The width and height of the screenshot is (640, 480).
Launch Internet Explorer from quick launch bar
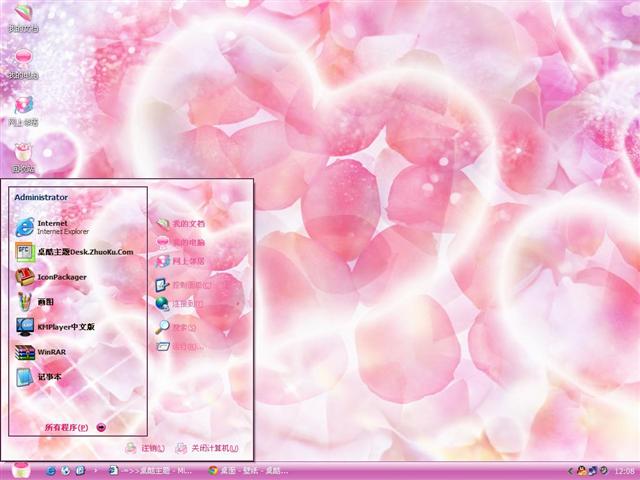coord(51,471)
